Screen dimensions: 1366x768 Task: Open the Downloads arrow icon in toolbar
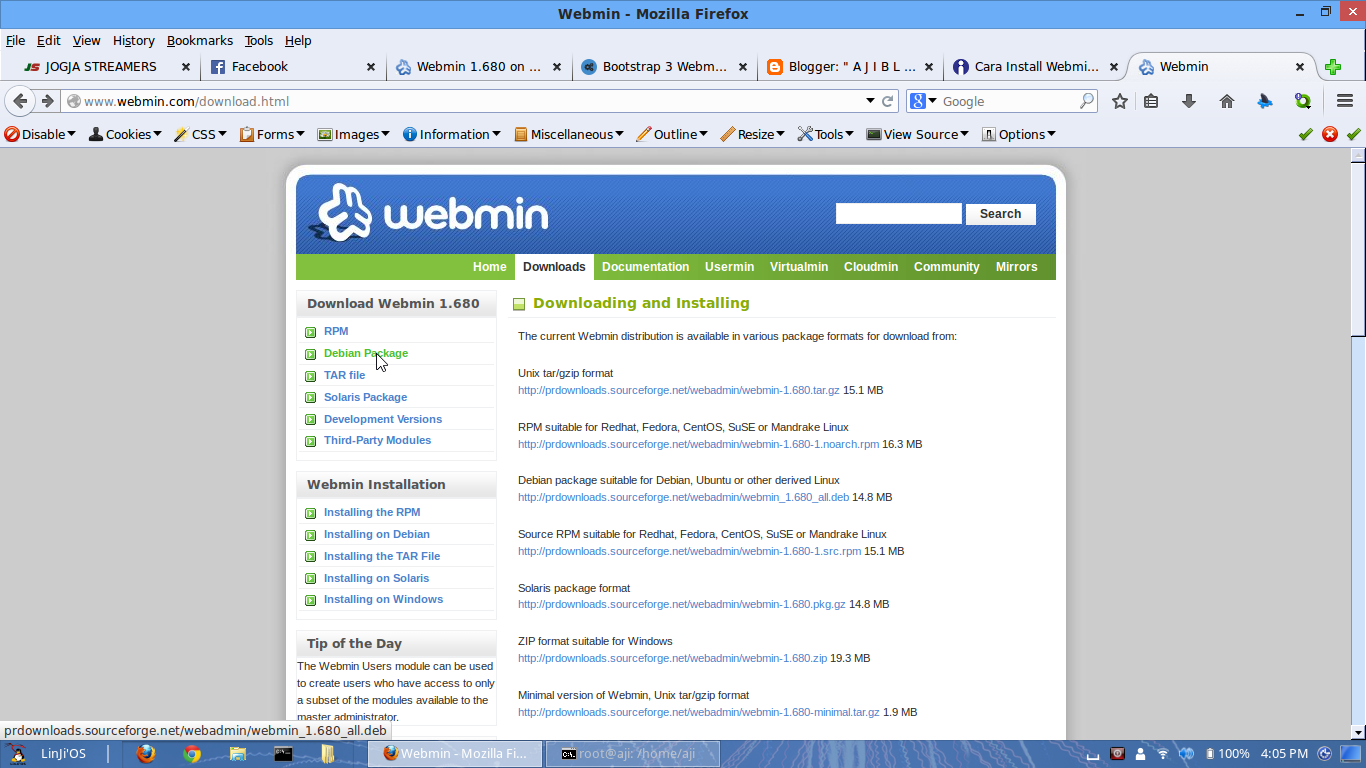(x=1189, y=101)
